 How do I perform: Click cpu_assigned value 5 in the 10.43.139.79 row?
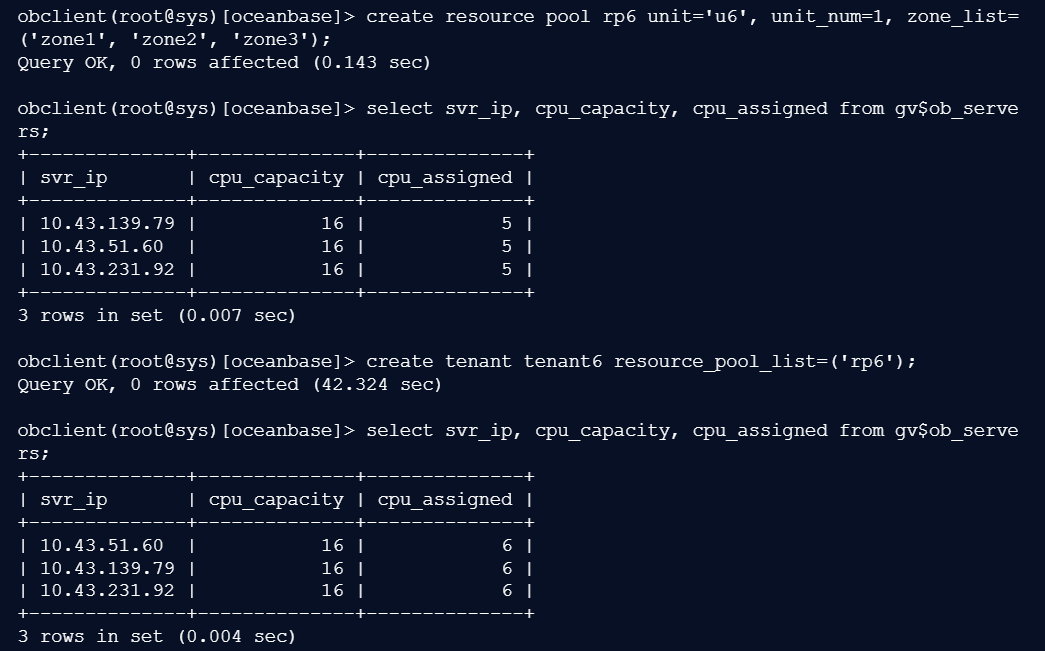506,223
